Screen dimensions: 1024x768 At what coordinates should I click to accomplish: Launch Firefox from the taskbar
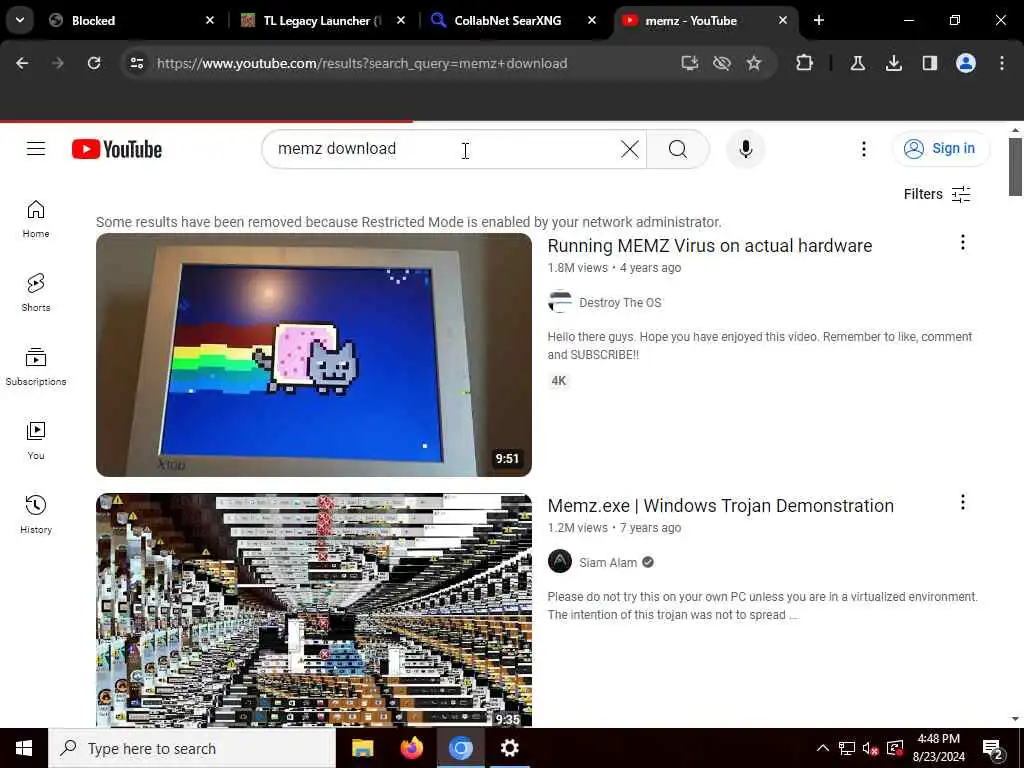coord(411,748)
